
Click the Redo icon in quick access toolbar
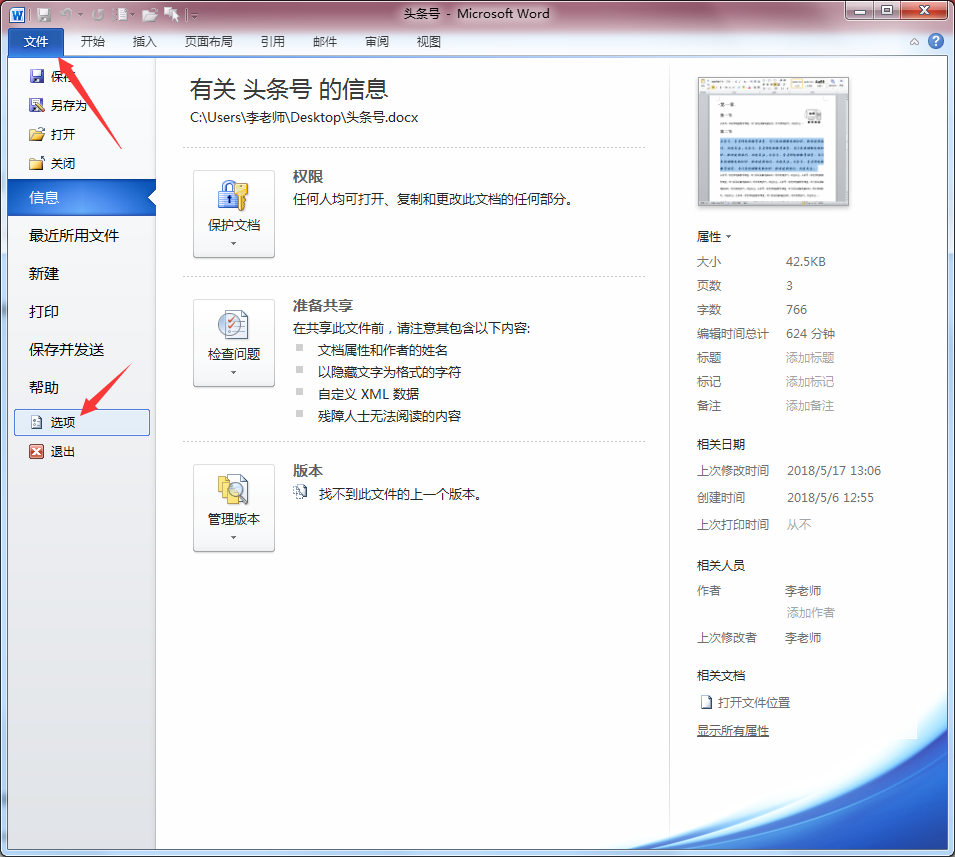coord(98,14)
